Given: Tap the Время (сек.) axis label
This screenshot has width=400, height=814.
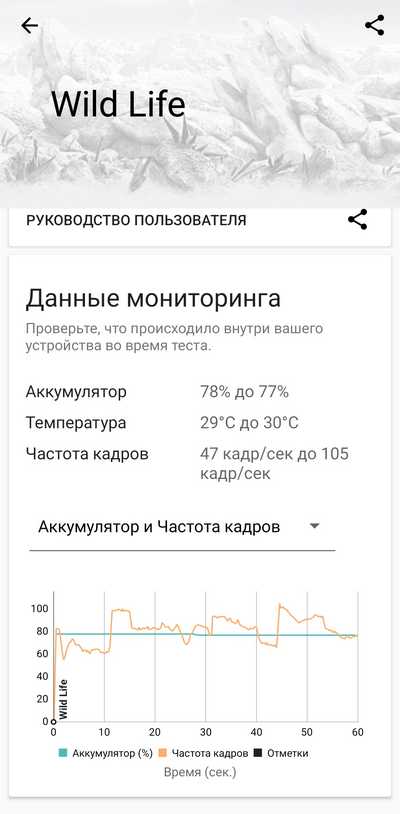Looking at the screenshot, I should click(x=200, y=772).
